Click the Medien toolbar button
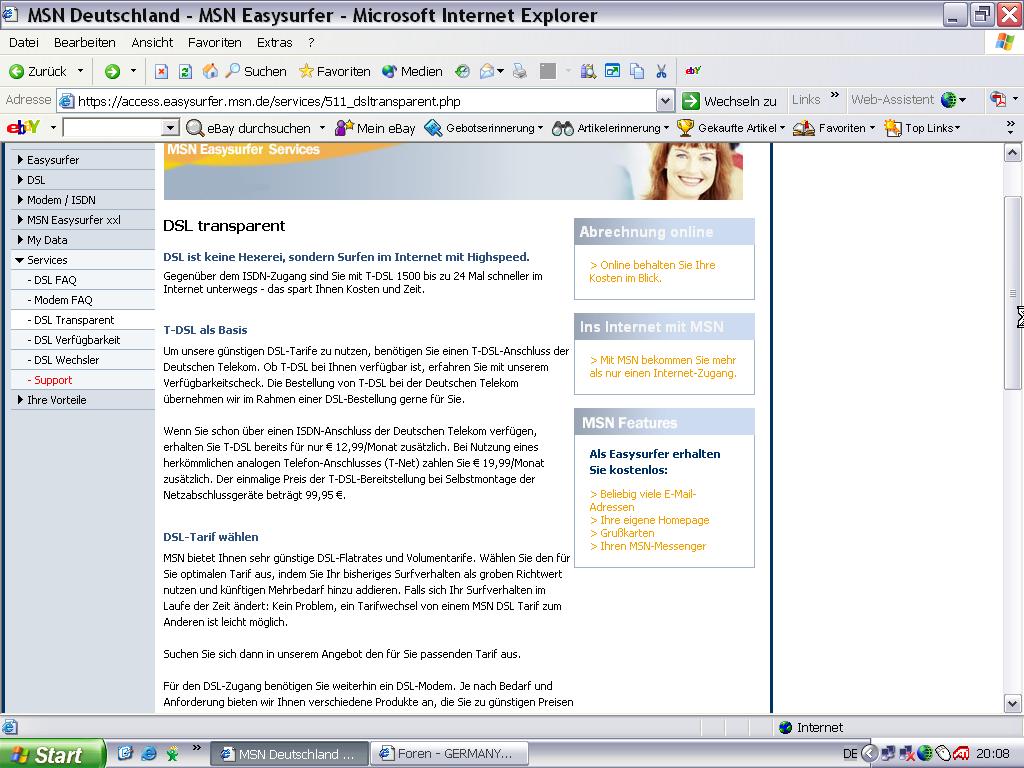 click(412, 71)
